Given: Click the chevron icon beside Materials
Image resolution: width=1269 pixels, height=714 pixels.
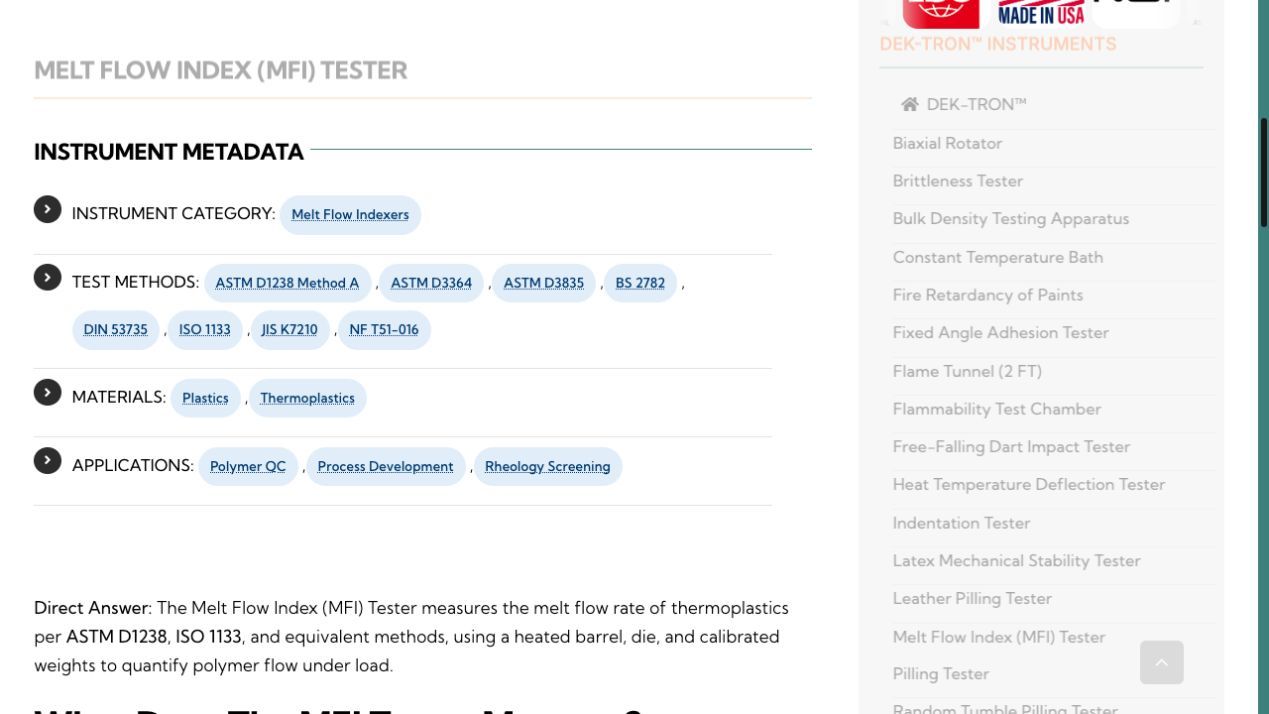Looking at the screenshot, I should point(47,392).
